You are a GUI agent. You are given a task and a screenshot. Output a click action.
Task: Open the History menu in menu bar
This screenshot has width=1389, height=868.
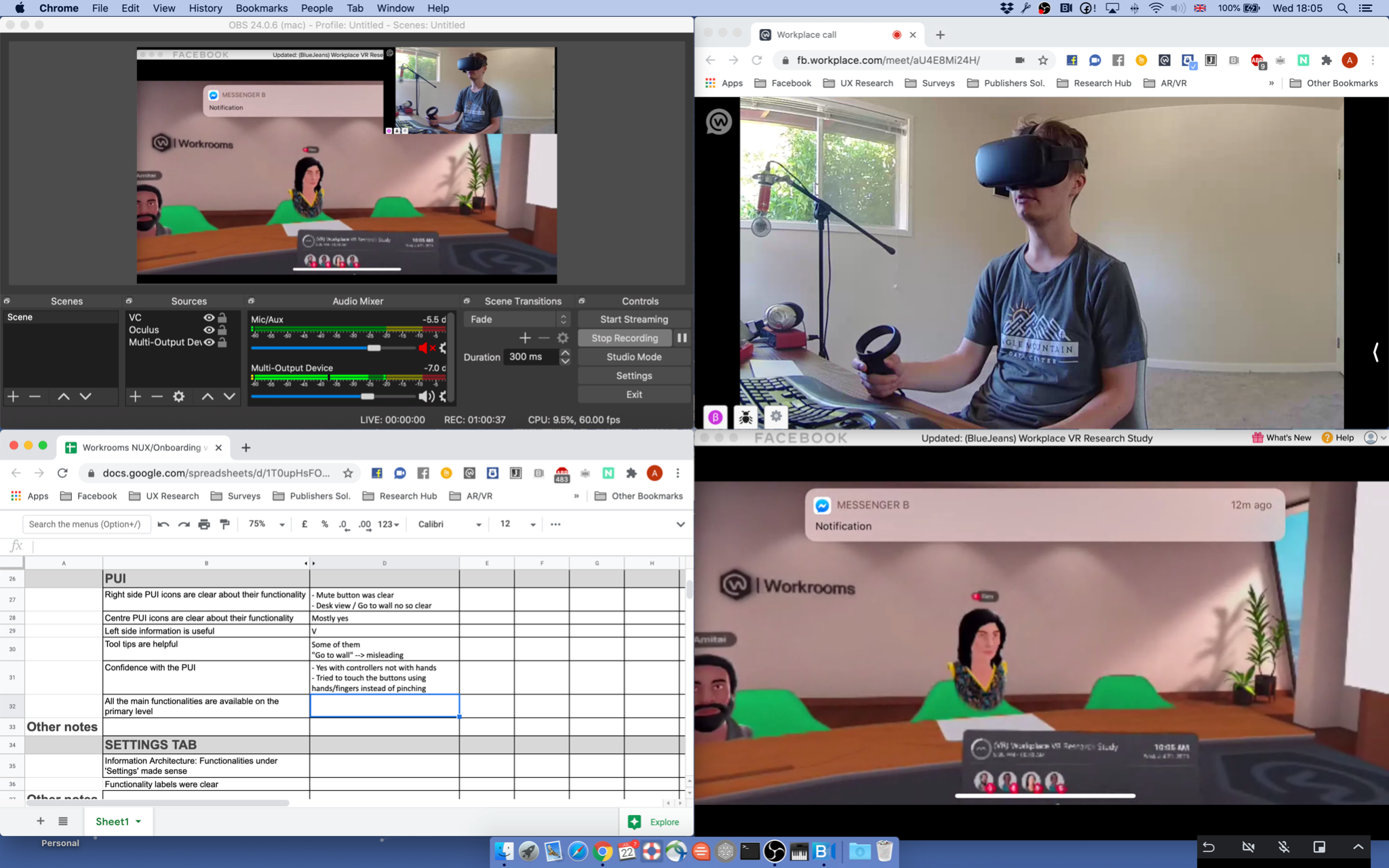click(x=206, y=8)
